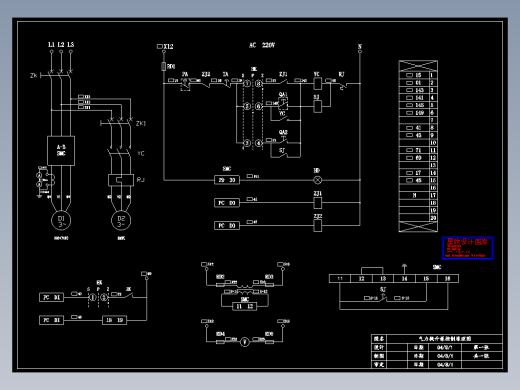
Task: Click the L2 phase label
Action: coord(61,45)
